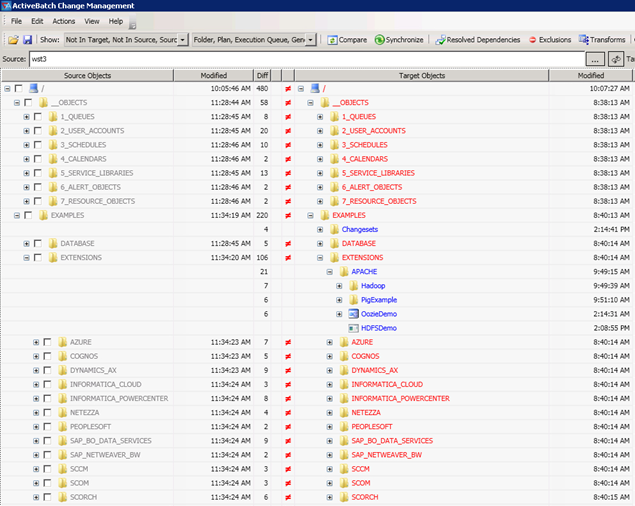Run Synchronize from the toolbar
Viewport: 635px width, 506px height.
pos(400,40)
